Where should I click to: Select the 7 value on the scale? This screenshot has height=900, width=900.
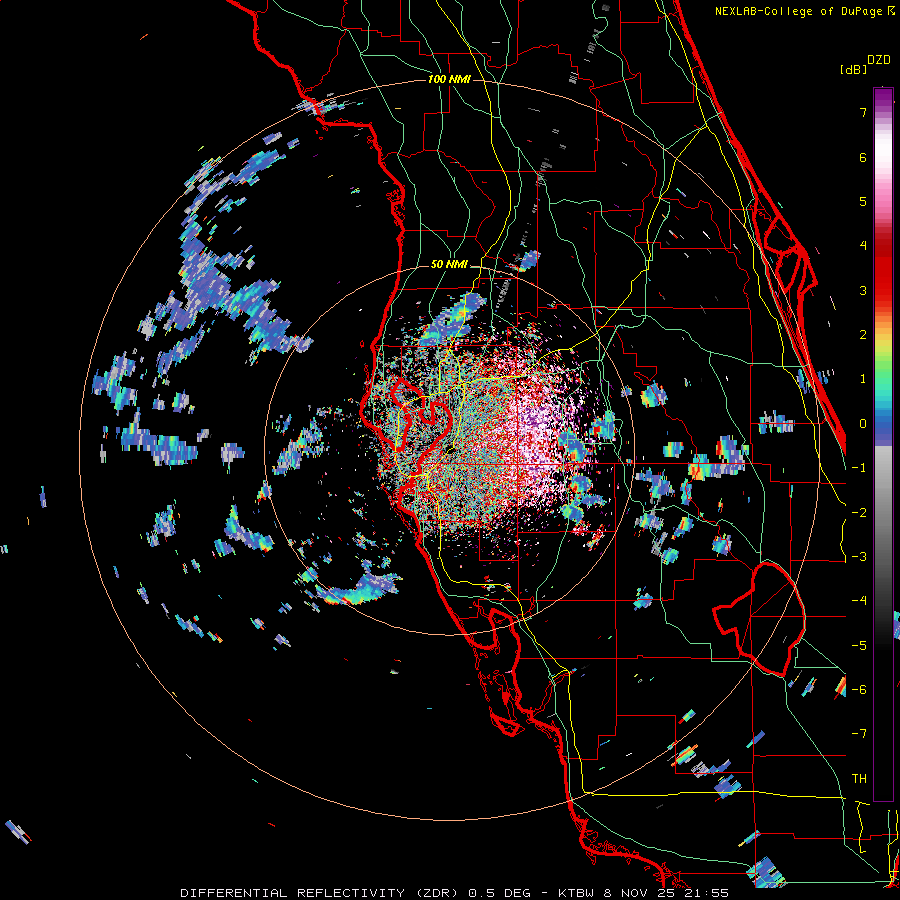(x=863, y=112)
